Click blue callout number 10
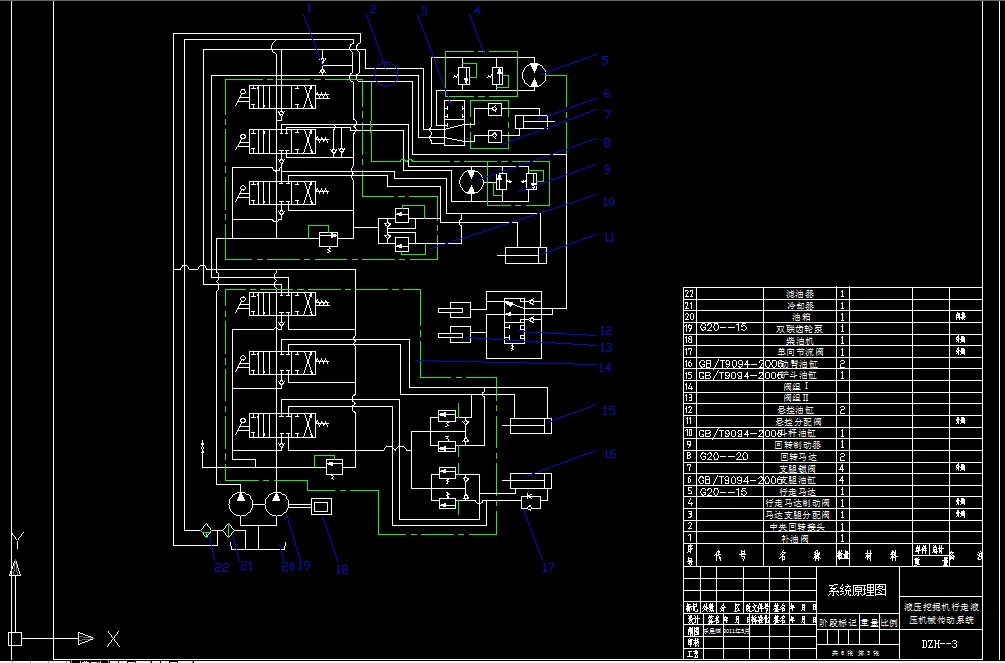Image resolution: width=1005 pixels, height=663 pixels. 608,201
